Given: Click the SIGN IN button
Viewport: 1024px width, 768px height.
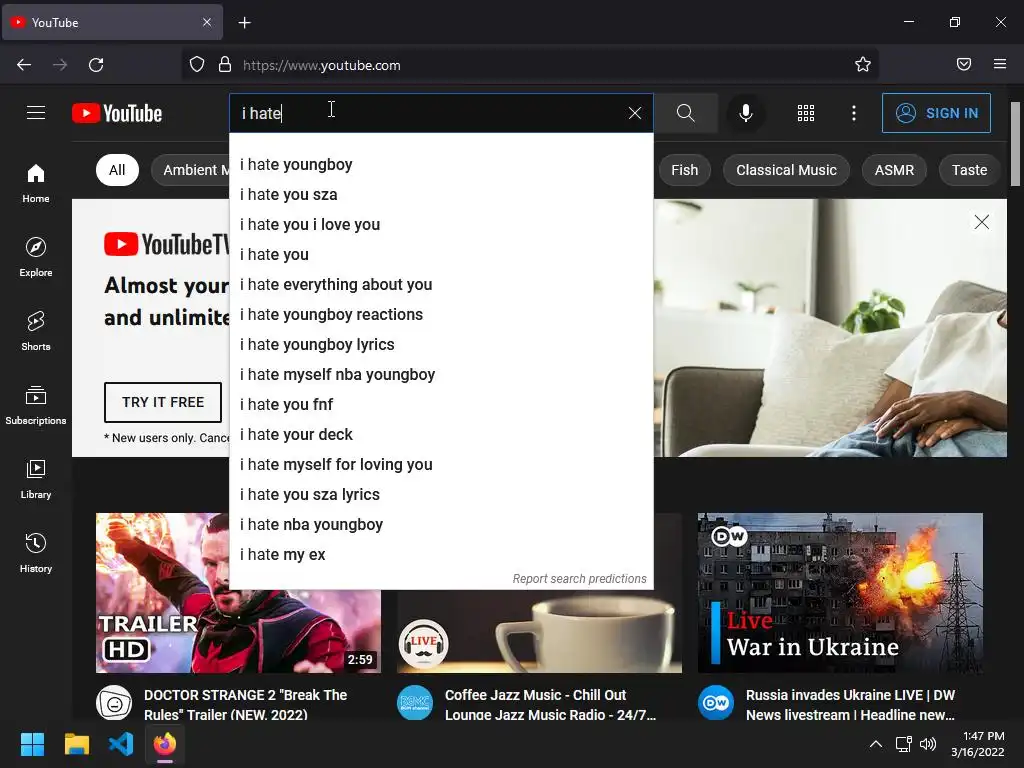Looking at the screenshot, I should coord(936,113).
